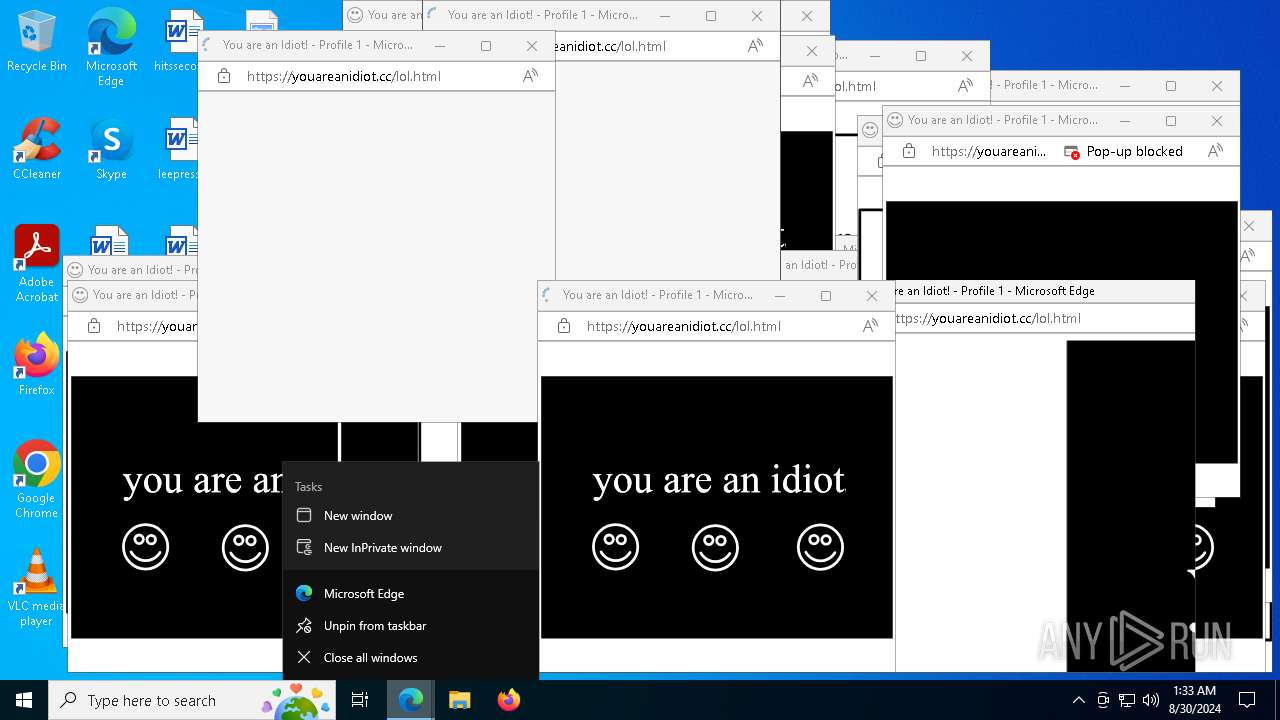Click Firefox taskbar icon
The image size is (1280, 720).
pyautogui.click(x=508, y=700)
